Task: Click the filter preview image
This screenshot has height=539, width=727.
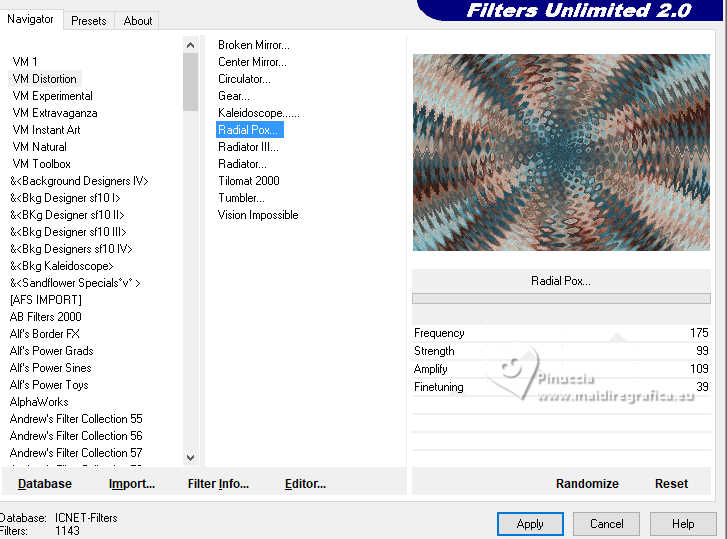Action: (561, 152)
